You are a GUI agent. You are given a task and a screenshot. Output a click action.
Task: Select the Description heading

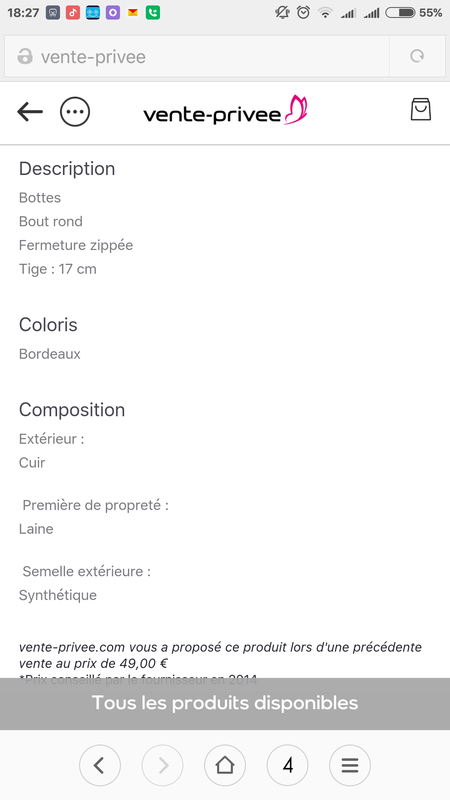(67, 169)
